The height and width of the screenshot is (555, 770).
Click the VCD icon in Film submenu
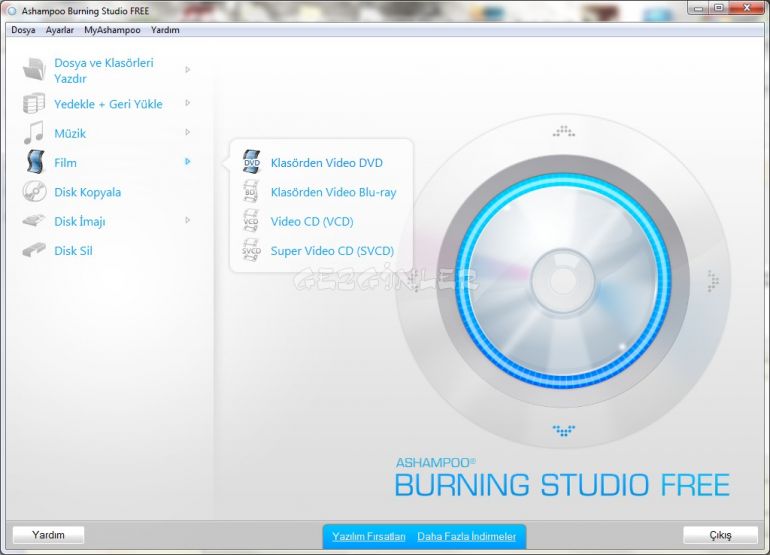[x=251, y=221]
